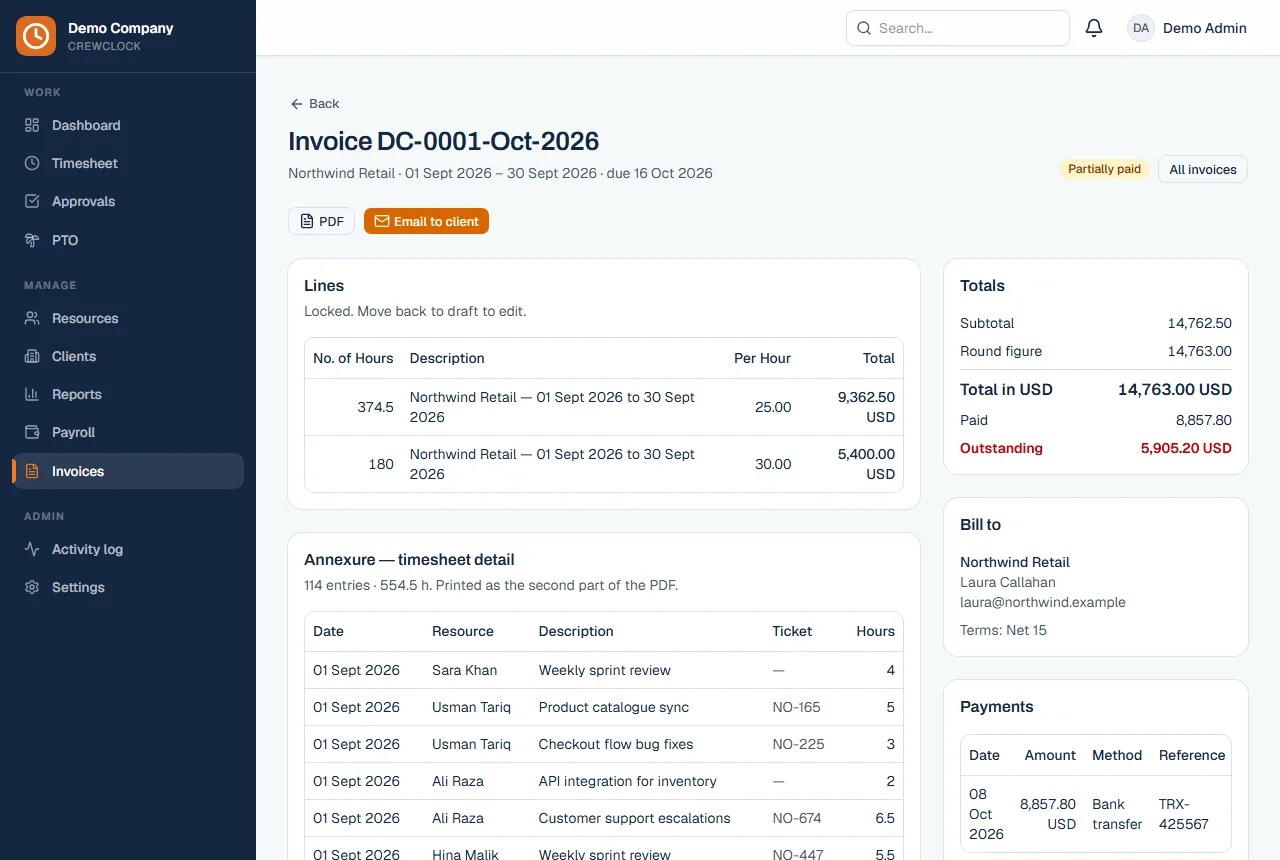Open PTO sidebar entry
The image size is (1280, 860).
coord(128,240)
